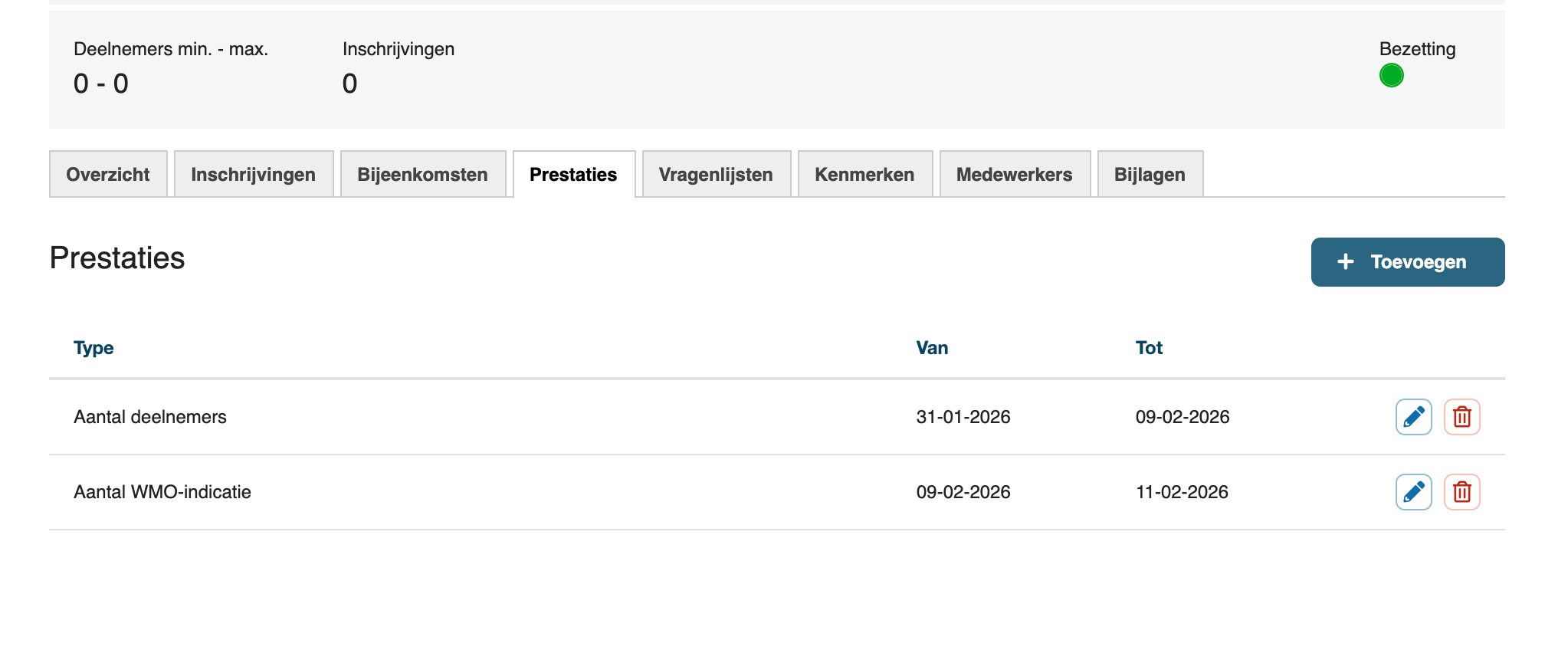1568x653 pixels.
Task: Click the green Bezetting status indicator
Action: (x=1391, y=76)
